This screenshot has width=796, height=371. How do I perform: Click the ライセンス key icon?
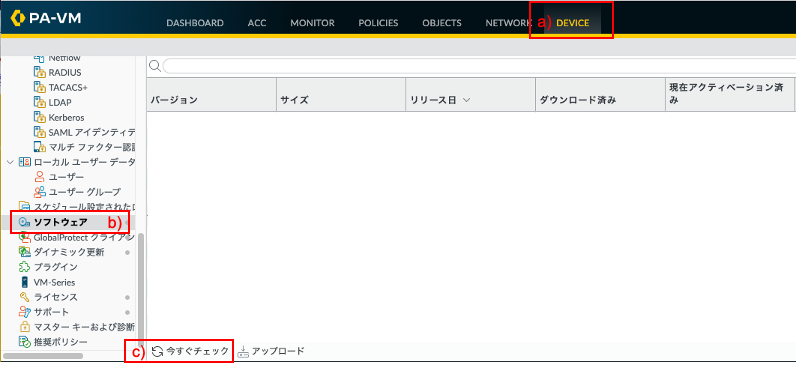click(x=24, y=297)
